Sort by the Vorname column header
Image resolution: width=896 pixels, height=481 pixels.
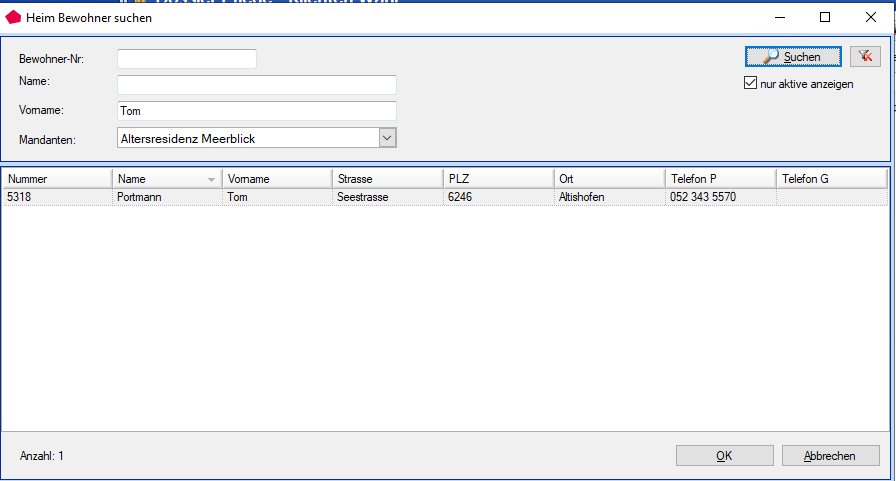pos(277,179)
